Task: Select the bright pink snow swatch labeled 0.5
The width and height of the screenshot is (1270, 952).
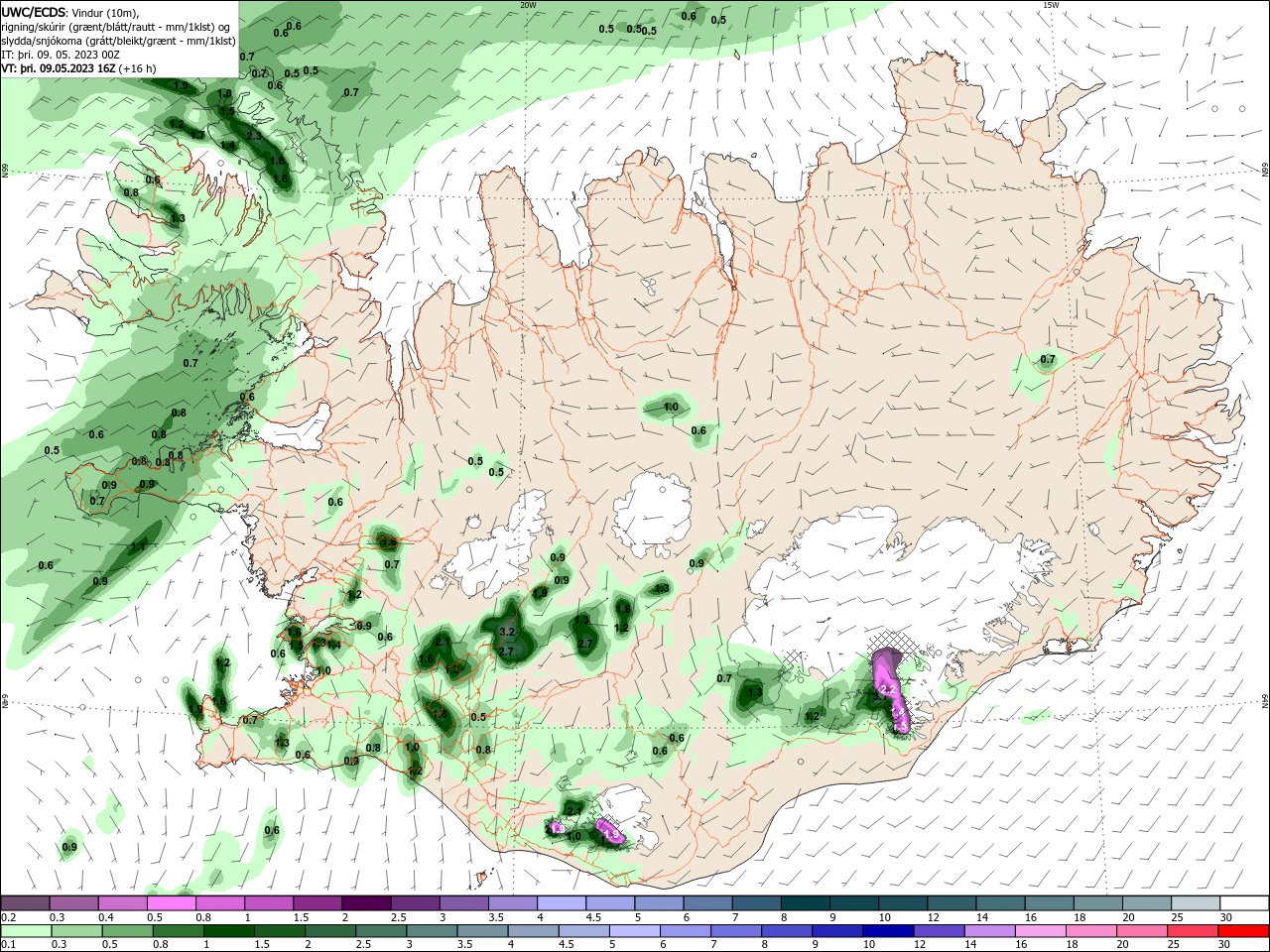Action: click(171, 902)
